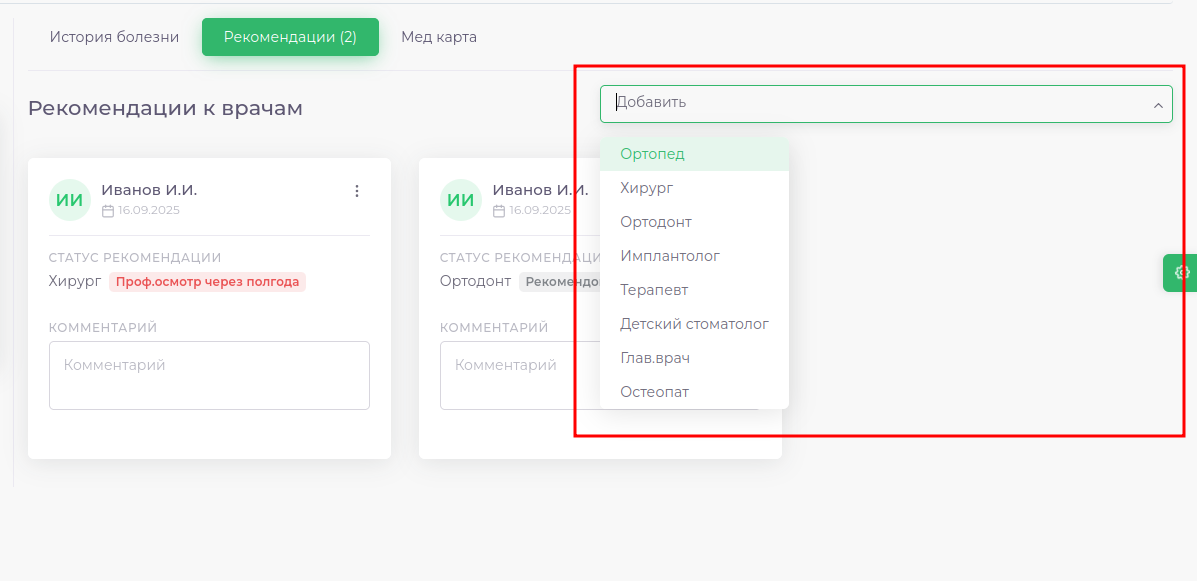Switch to the История болезни tab
Image resolution: width=1197 pixels, height=581 pixels.
click(x=112, y=35)
